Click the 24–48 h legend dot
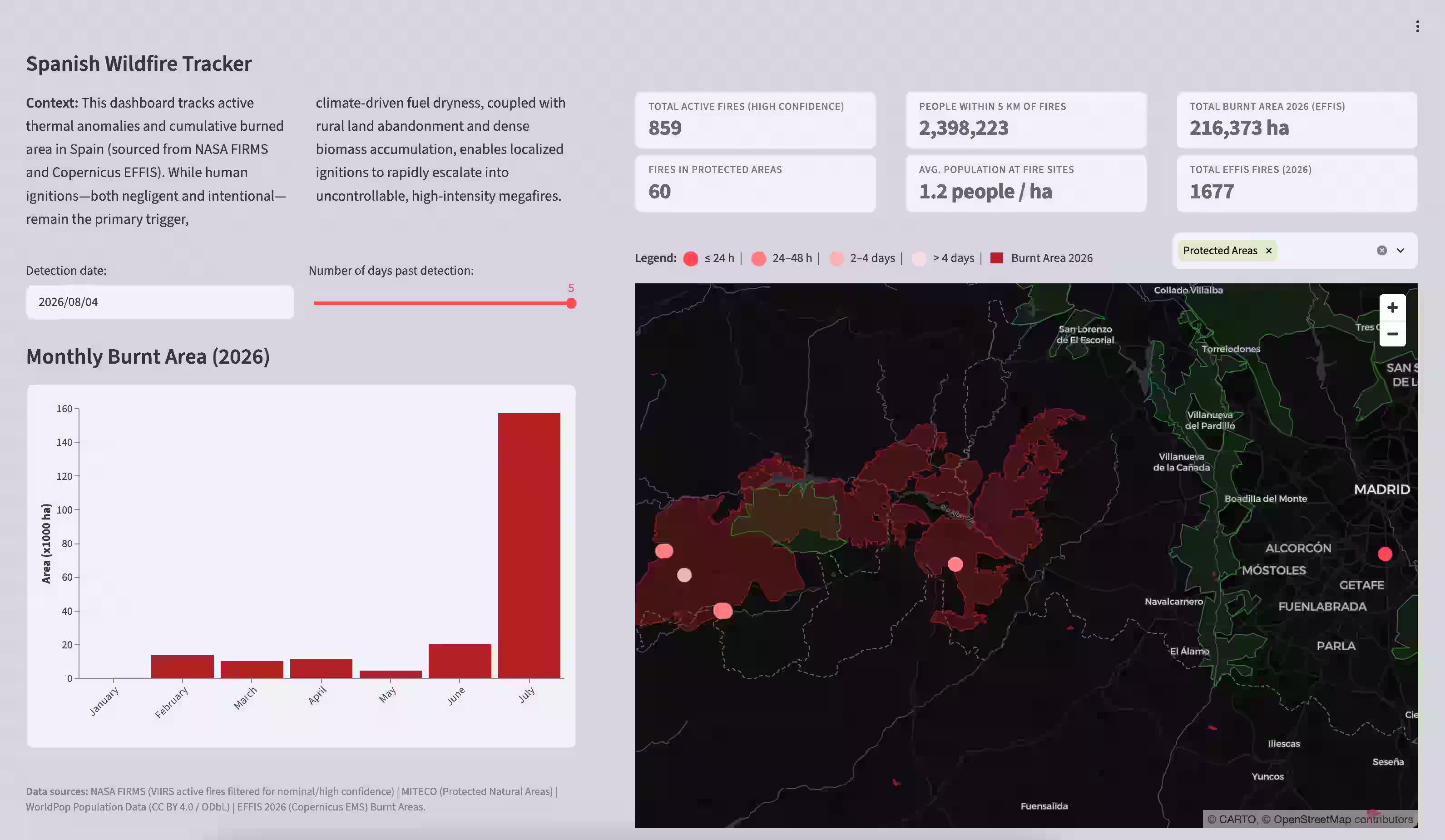Screen dimensions: 1445x840 [759, 259]
